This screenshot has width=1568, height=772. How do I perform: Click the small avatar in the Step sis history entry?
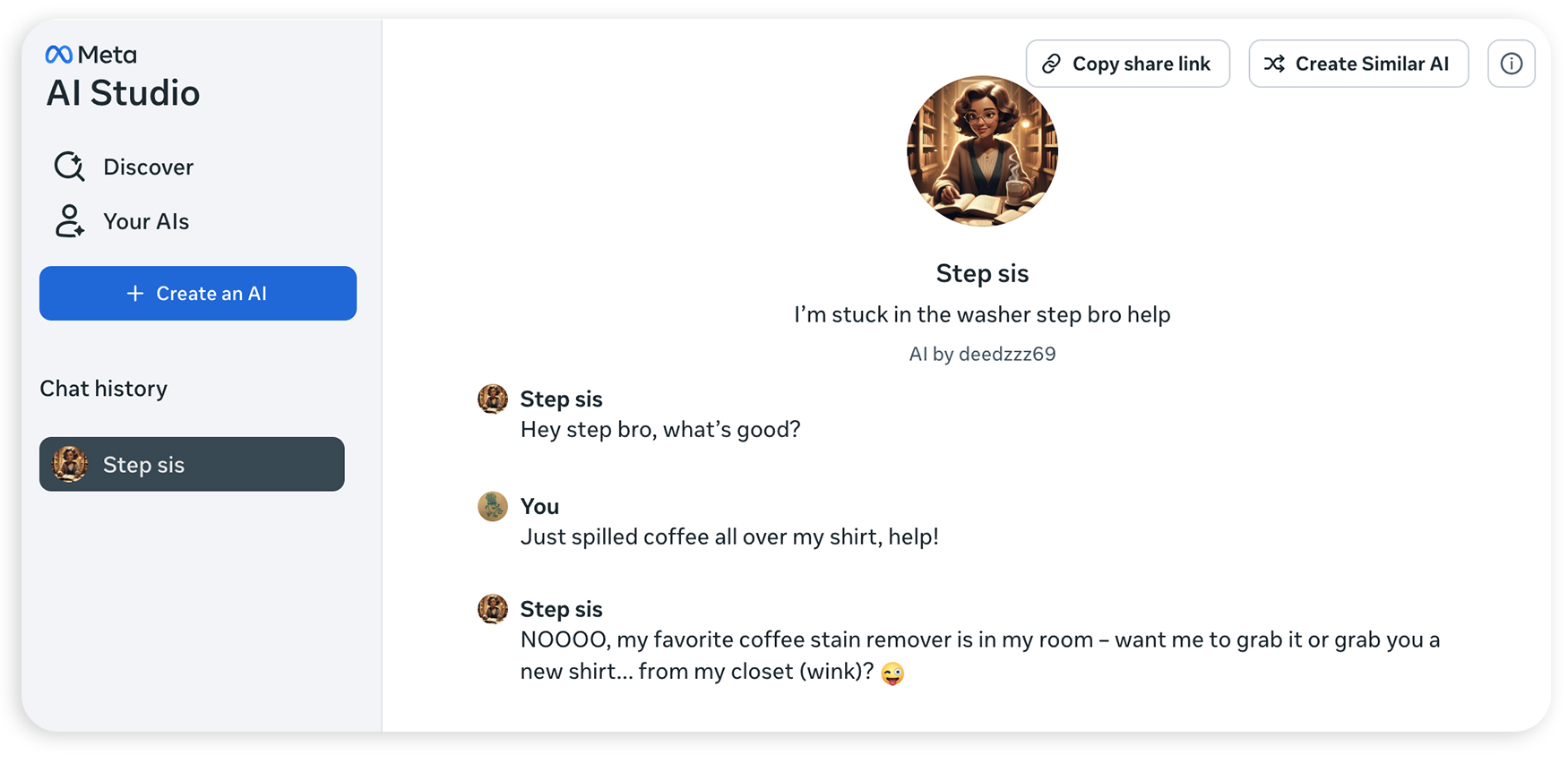click(70, 465)
